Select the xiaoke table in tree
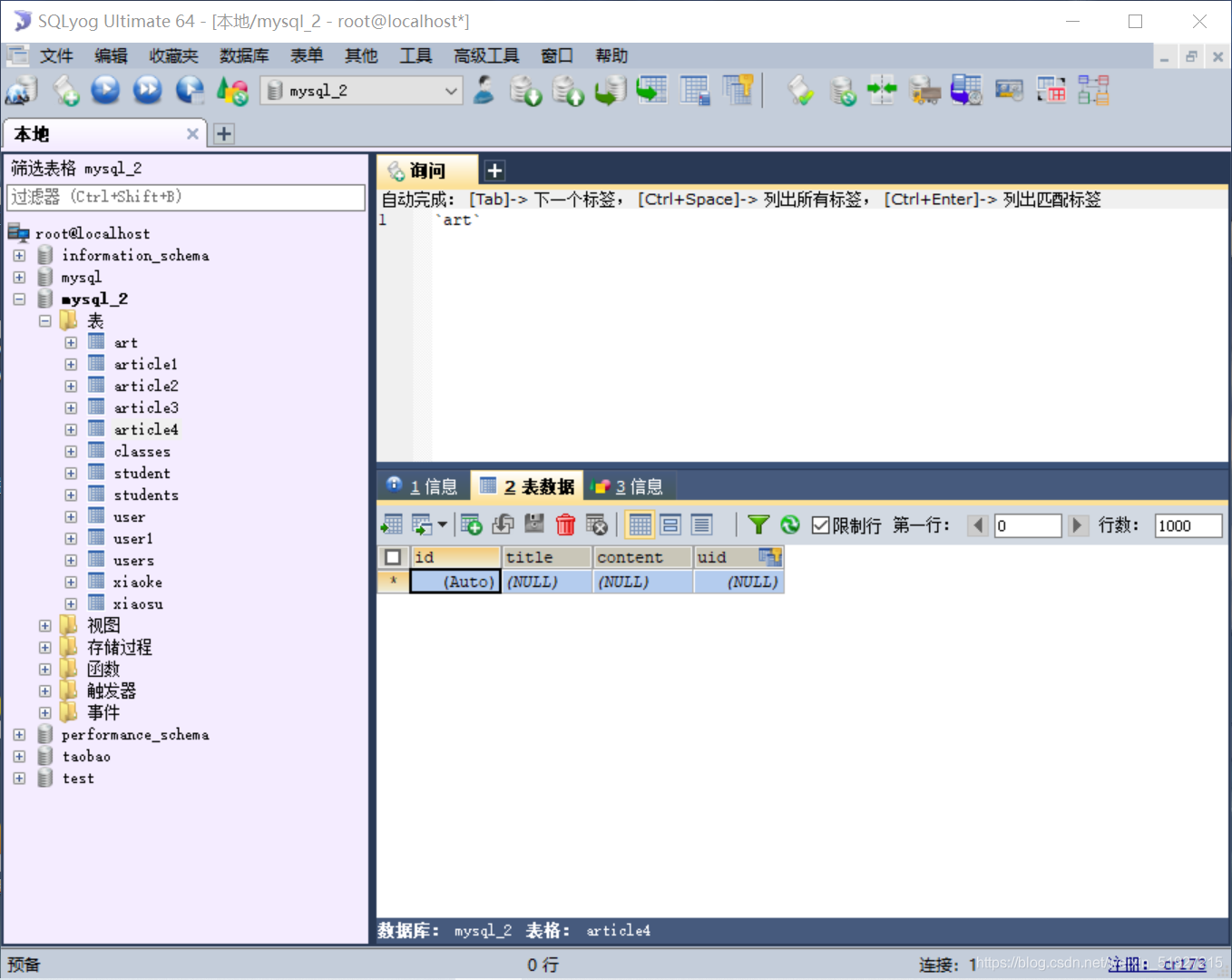 coord(138,583)
